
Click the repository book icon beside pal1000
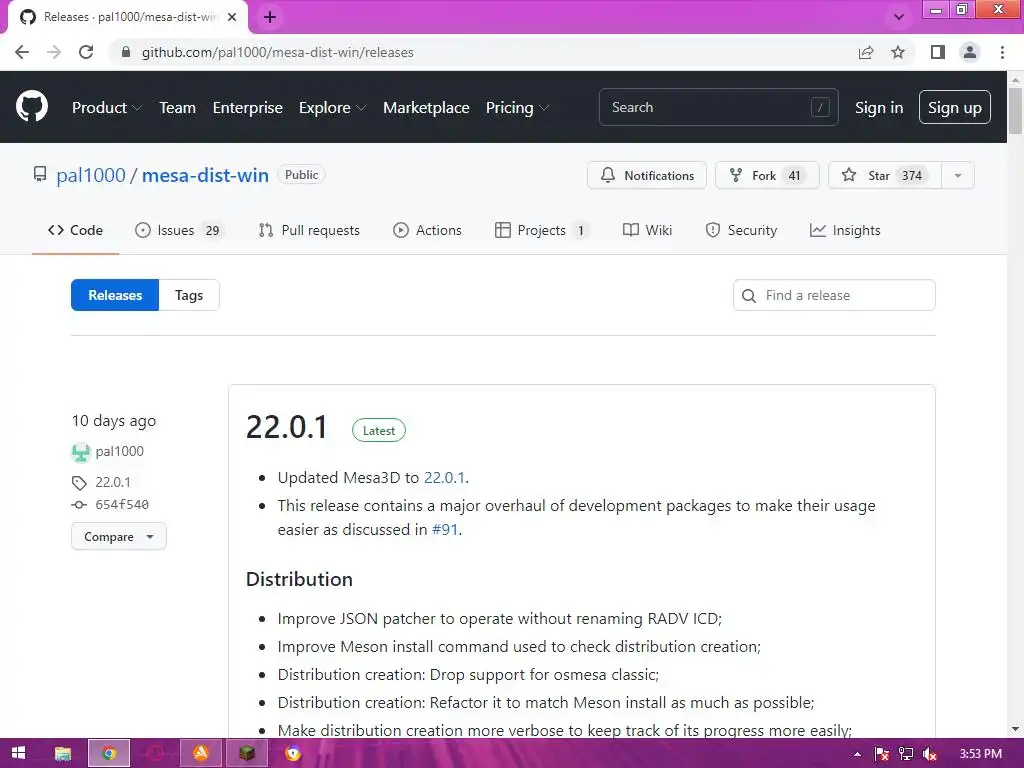click(x=40, y=174)
